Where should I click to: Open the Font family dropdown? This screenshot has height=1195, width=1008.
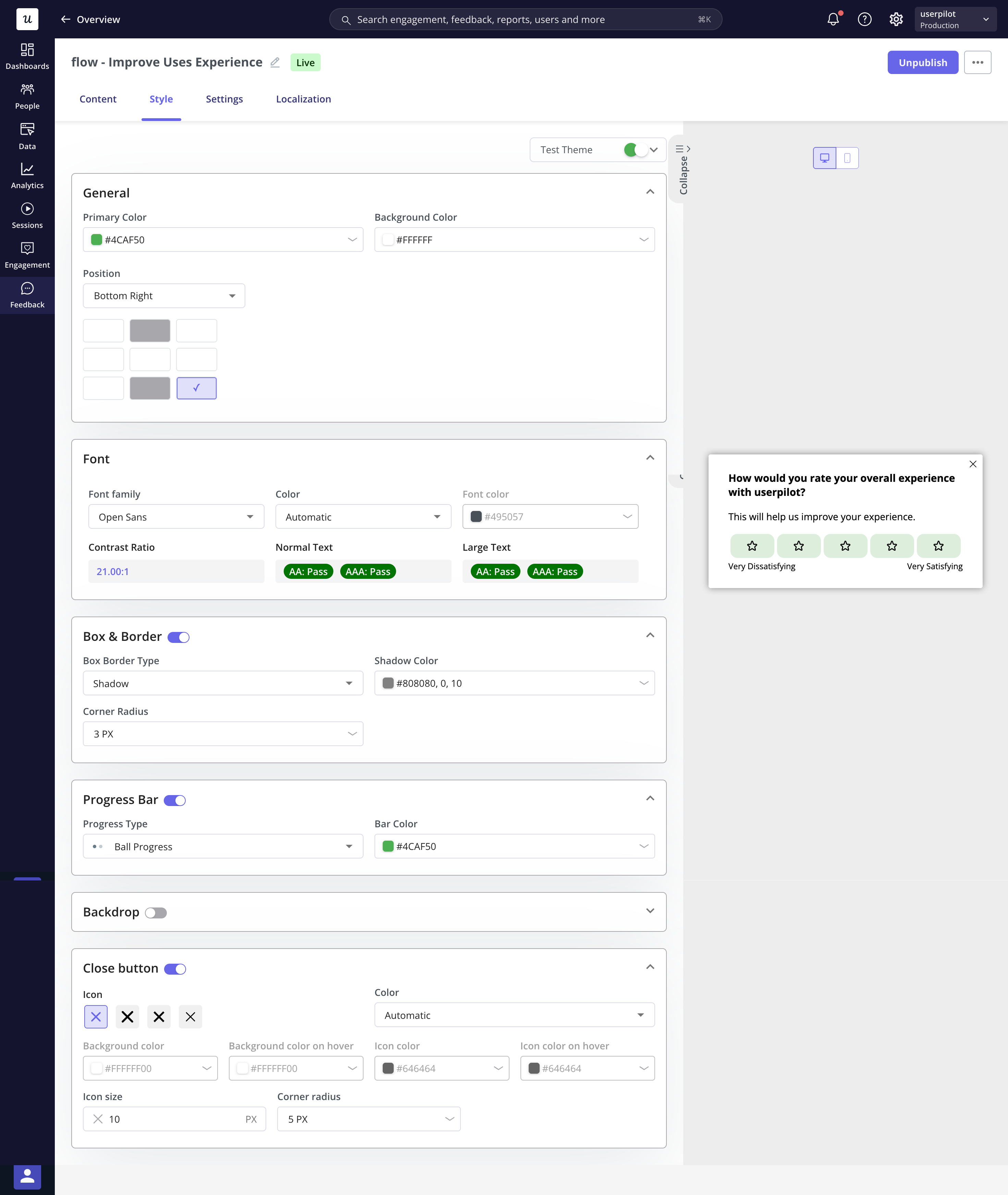[x=176, y=516]
